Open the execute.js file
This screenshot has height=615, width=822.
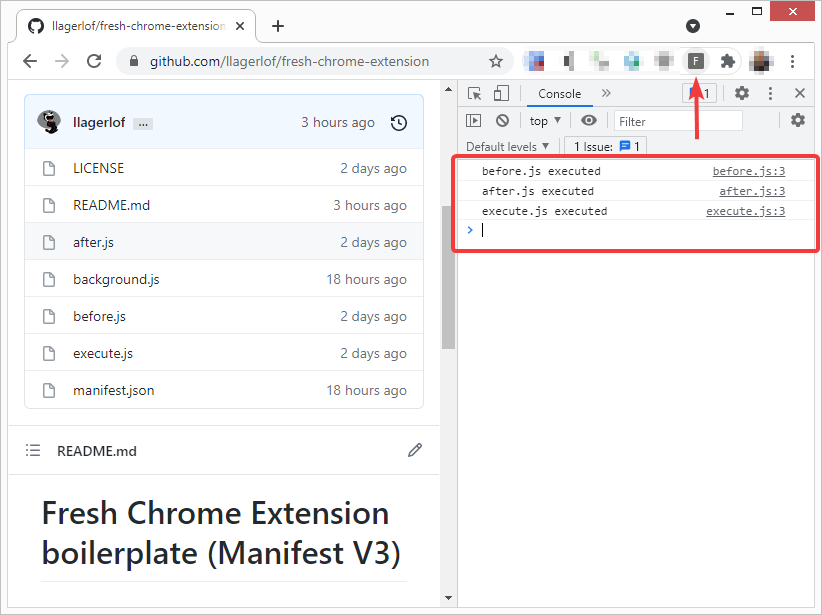pos(103,353)
